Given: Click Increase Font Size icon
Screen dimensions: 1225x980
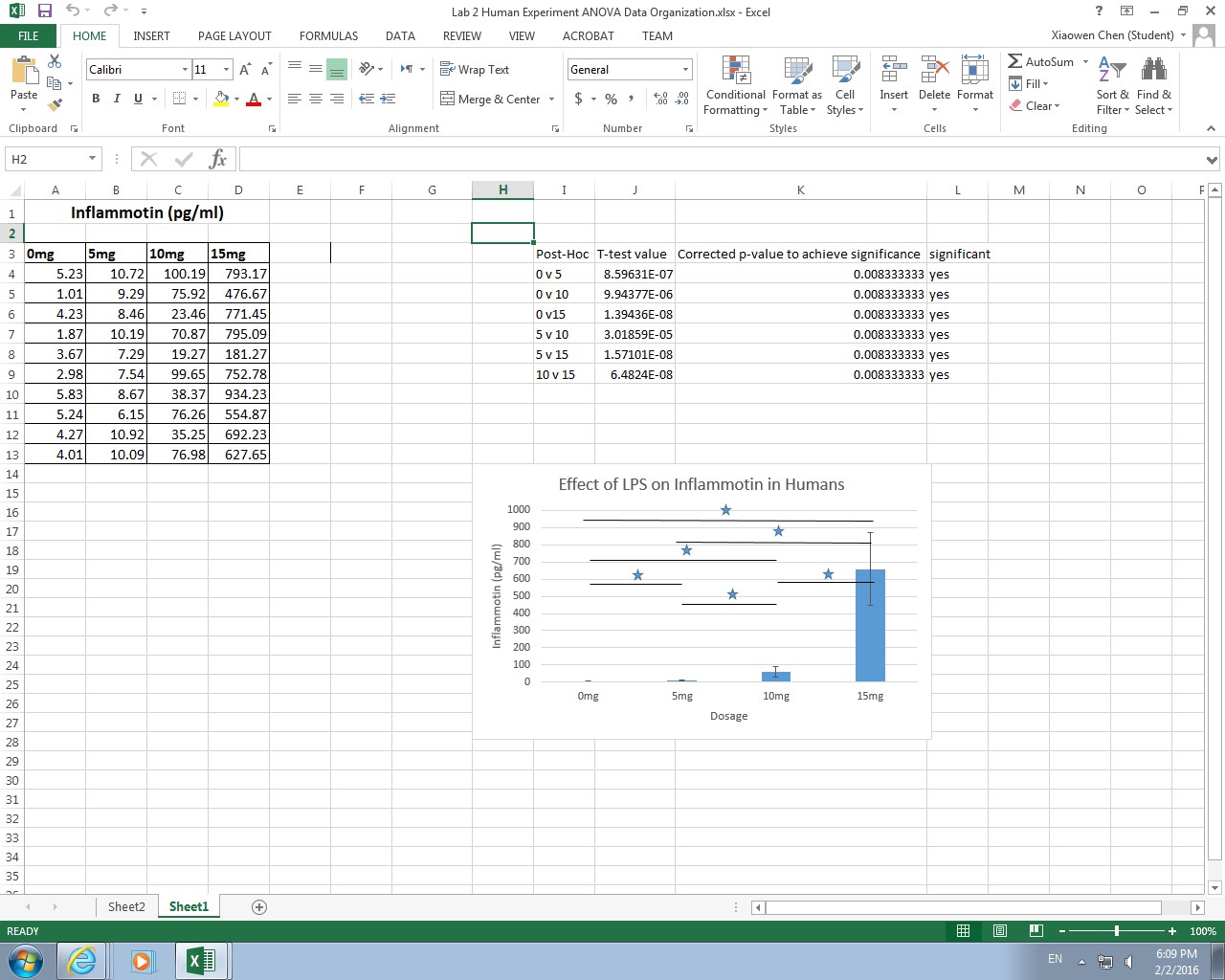Looking at the screenshot, I should (245, 70).
